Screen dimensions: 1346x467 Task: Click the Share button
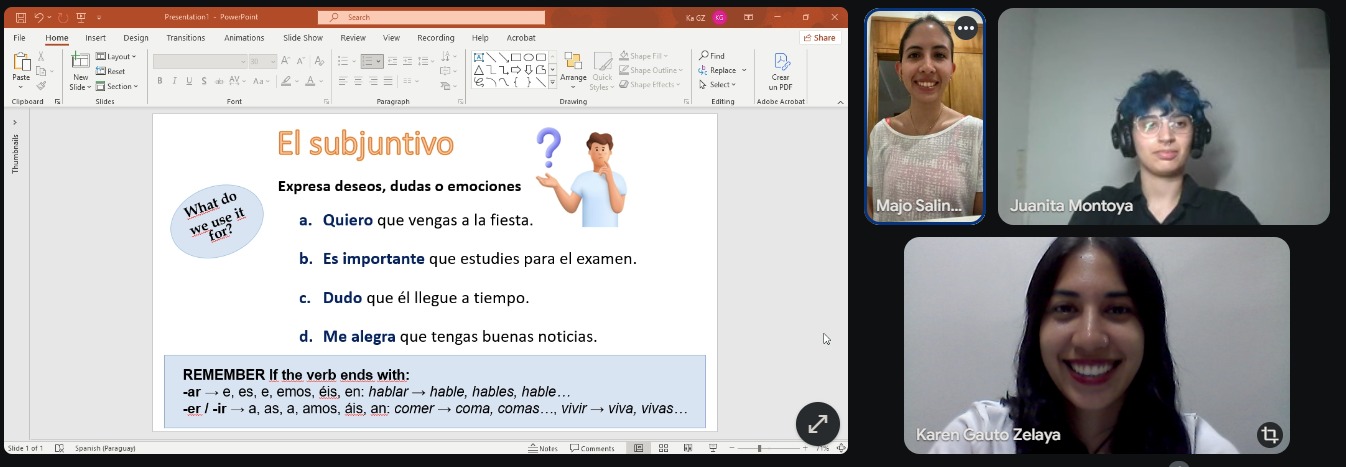(x=819, y=38)
